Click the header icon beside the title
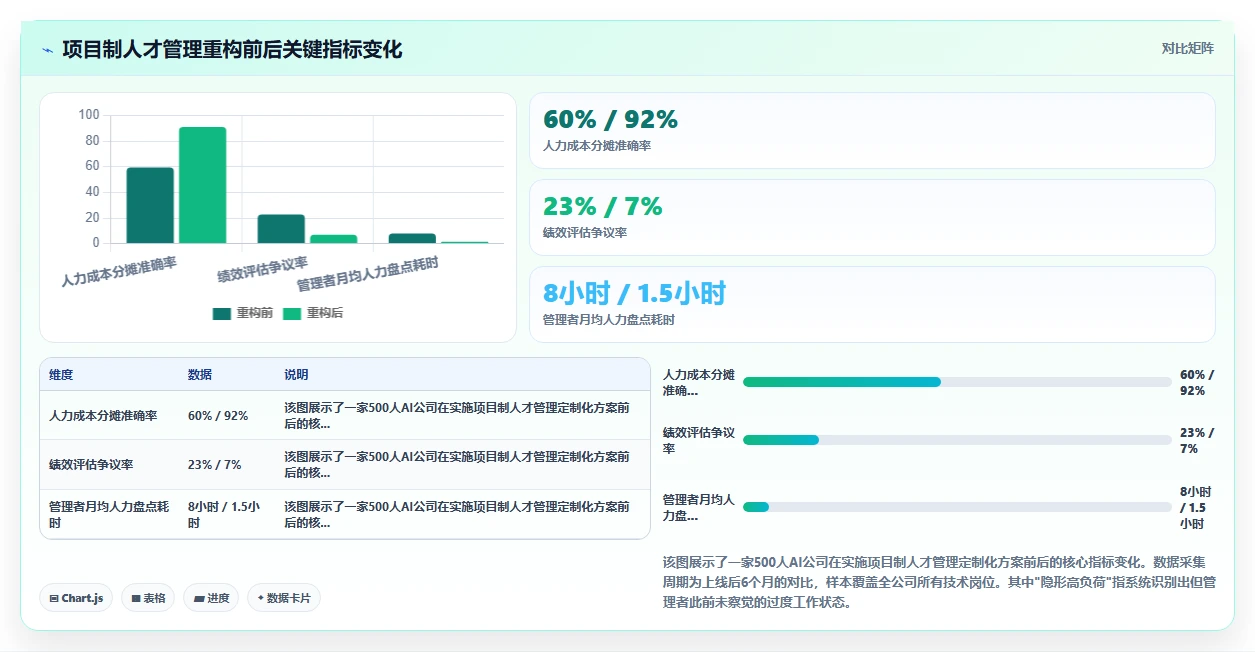This screenshot has height=652, width=1255. click(47, 49)
